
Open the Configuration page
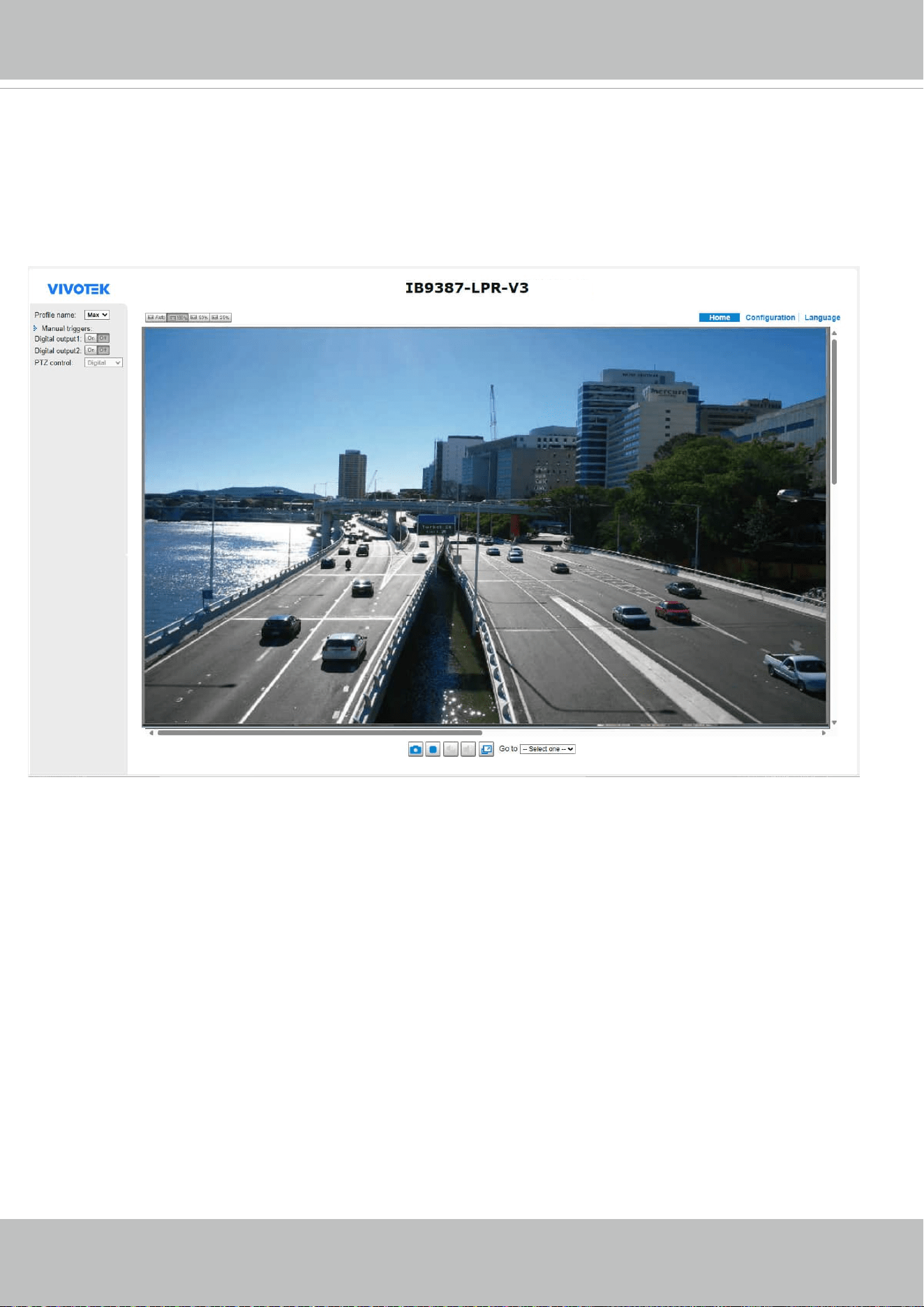pos(770,318)
